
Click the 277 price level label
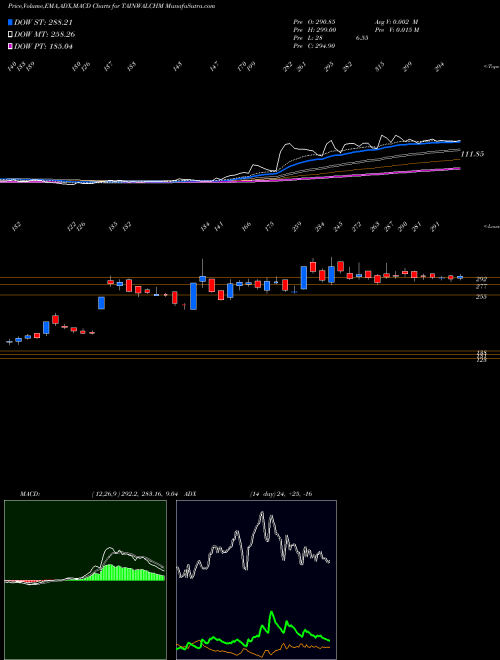[x=481, y=287]
